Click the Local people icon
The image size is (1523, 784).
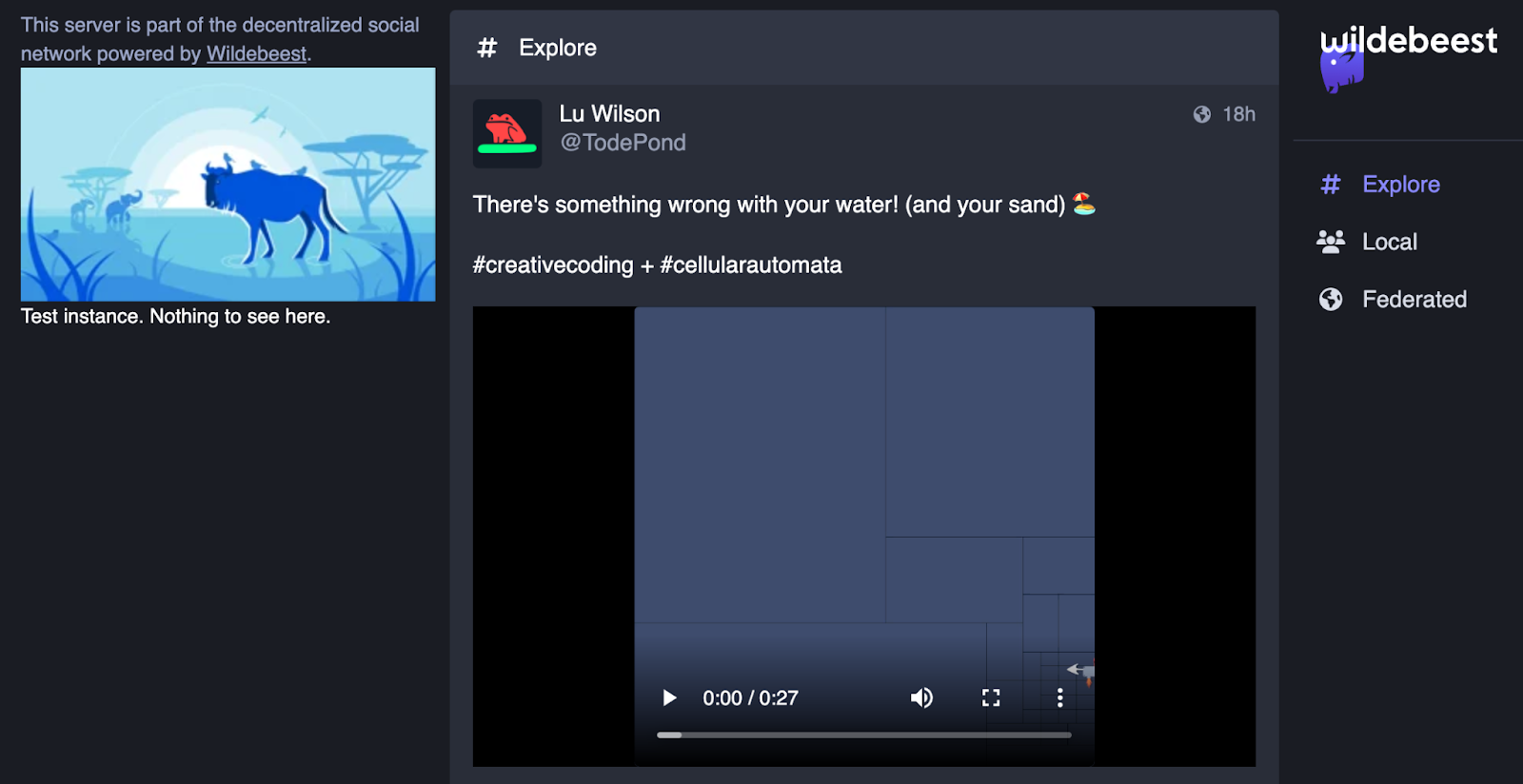pos(1331,242)
